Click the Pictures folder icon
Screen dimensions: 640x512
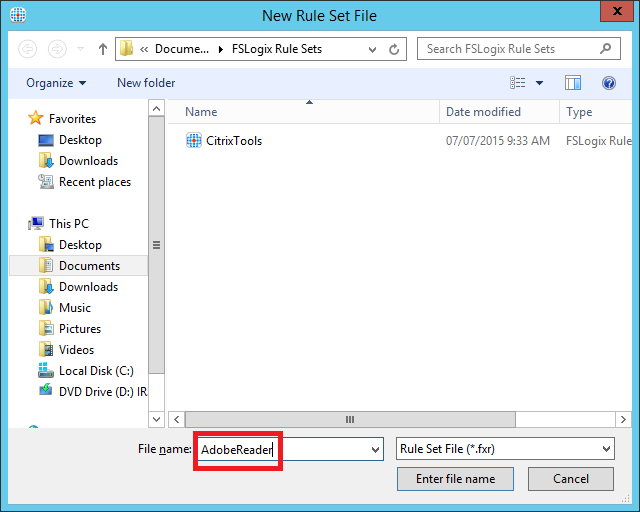(46, 328)
